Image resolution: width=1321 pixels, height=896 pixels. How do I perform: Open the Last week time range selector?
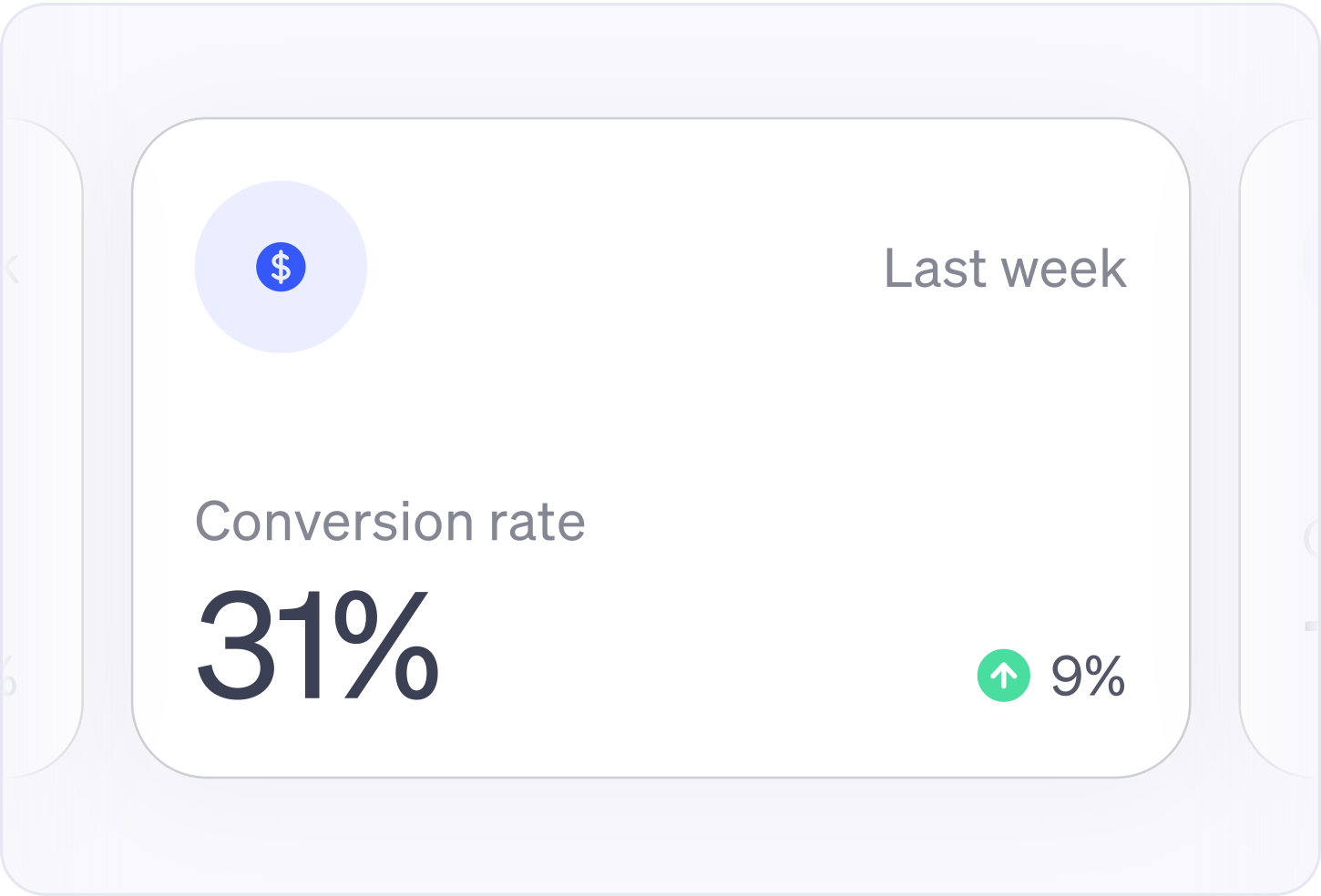coord(1005,268)
